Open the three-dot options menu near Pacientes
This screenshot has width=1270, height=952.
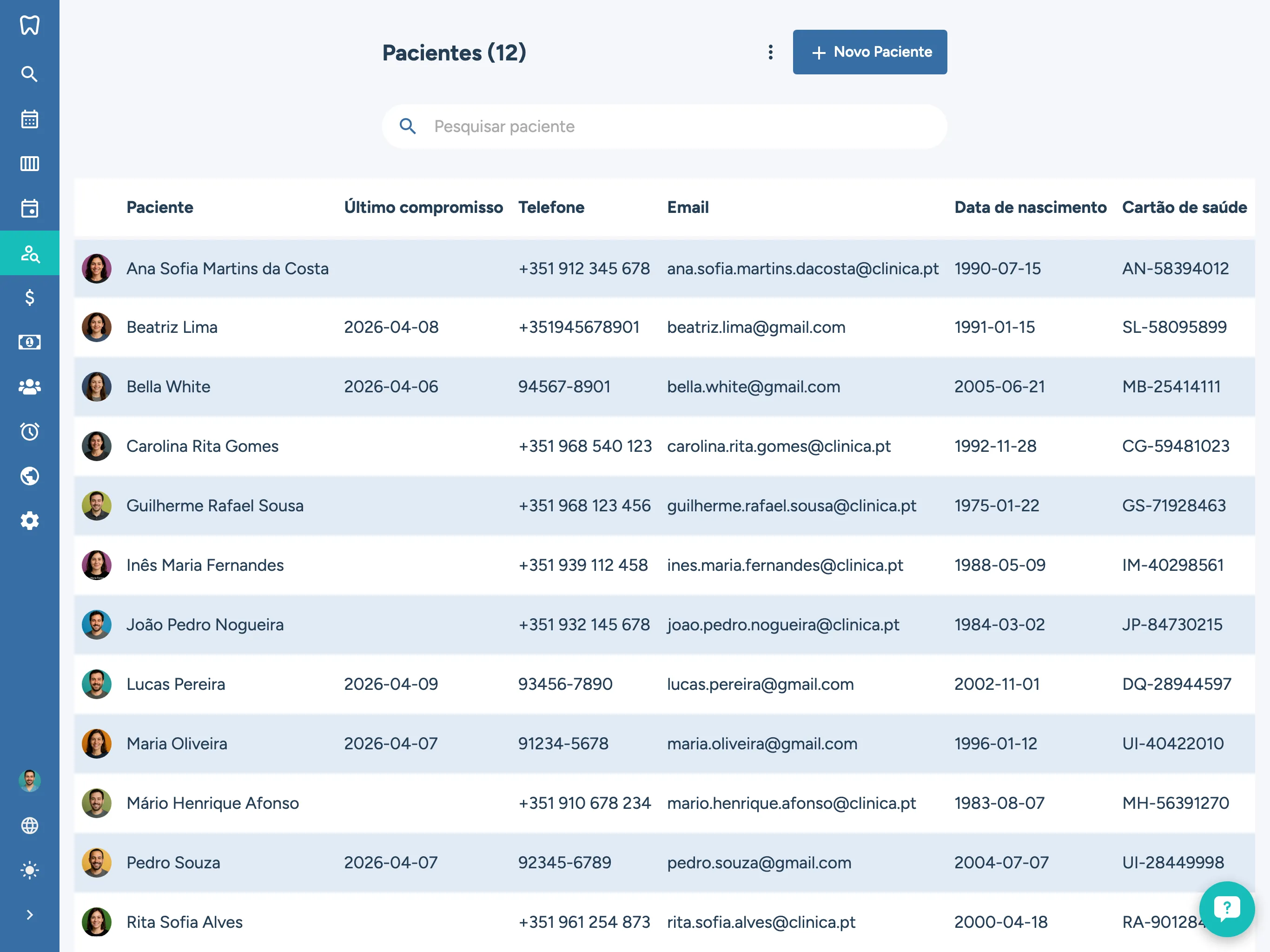click(x=770, y=52)
